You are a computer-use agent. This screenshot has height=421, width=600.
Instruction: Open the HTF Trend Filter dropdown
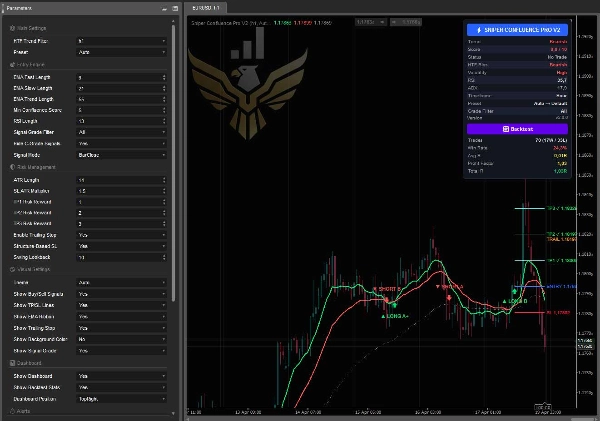pos(121,41)
